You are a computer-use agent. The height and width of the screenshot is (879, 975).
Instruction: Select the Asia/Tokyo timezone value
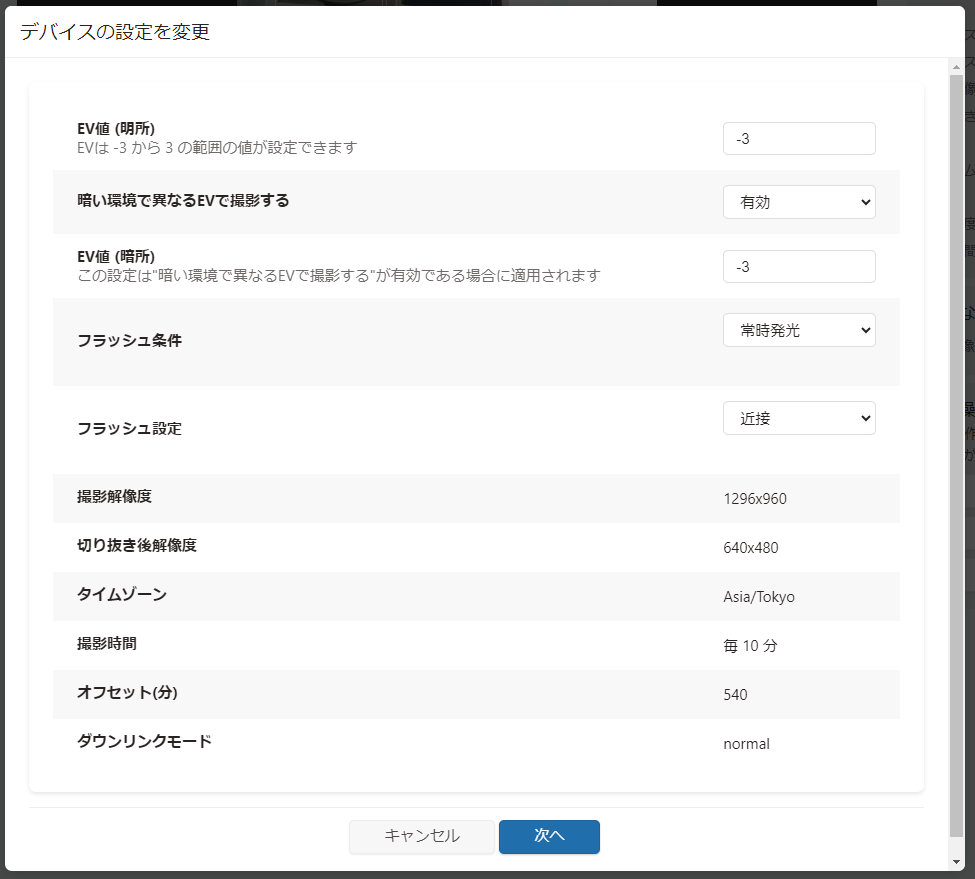coord(759,597)
